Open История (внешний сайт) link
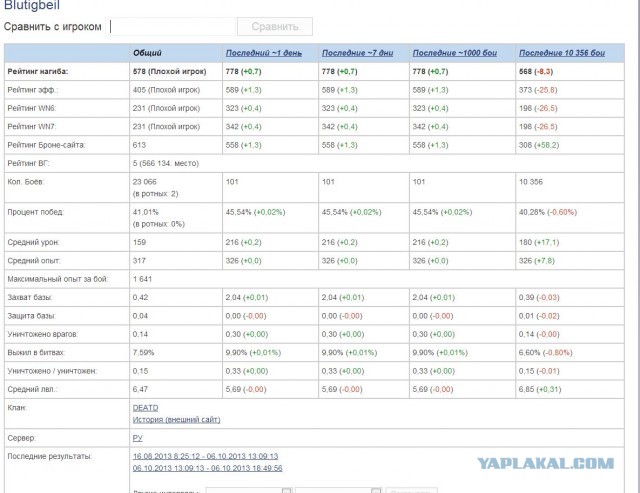This screenshot has height=493, width=640. tap(176, 420)
